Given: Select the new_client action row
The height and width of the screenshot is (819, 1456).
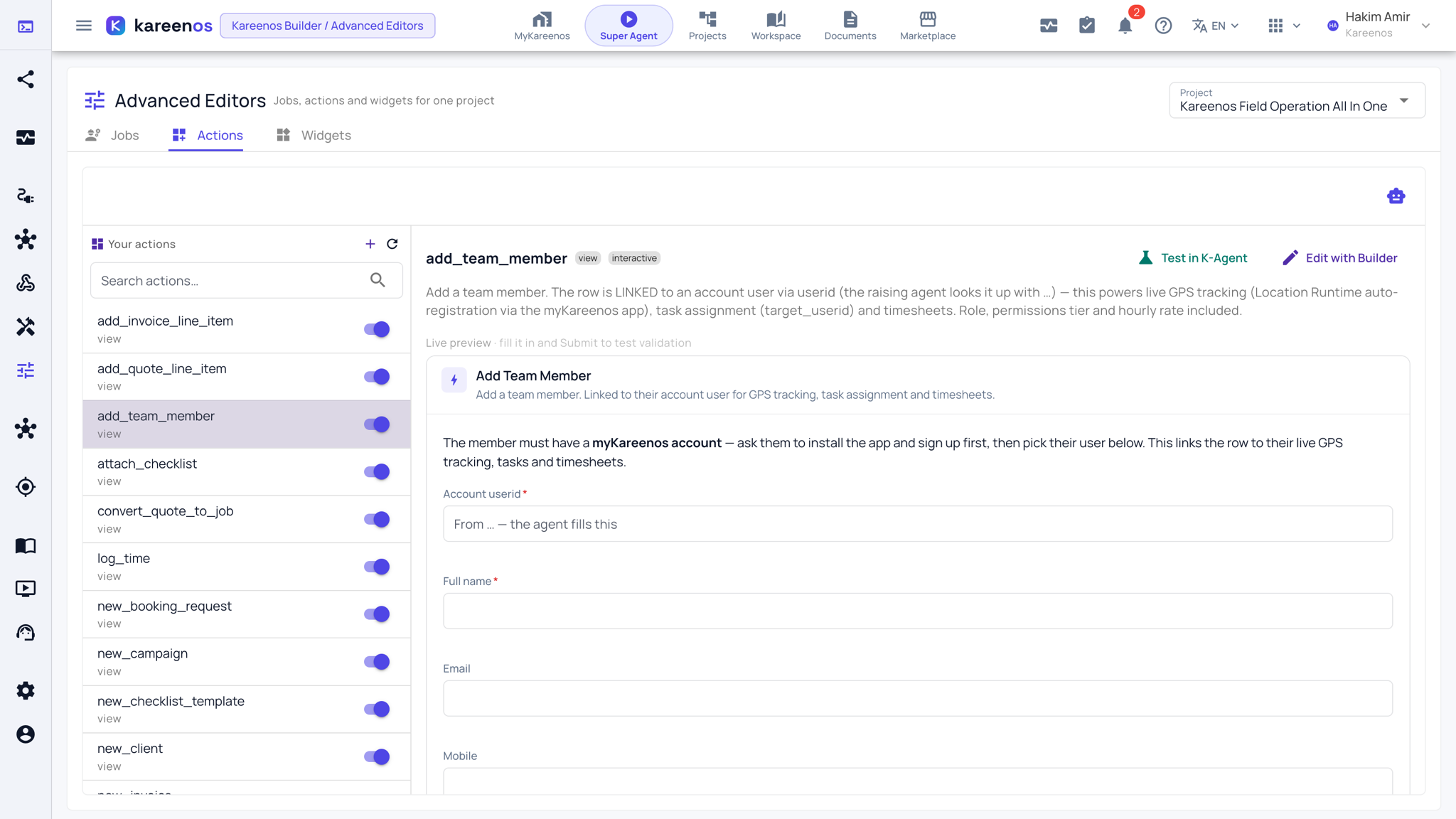Looking at the screenshot, I should (x=247, y=756).
